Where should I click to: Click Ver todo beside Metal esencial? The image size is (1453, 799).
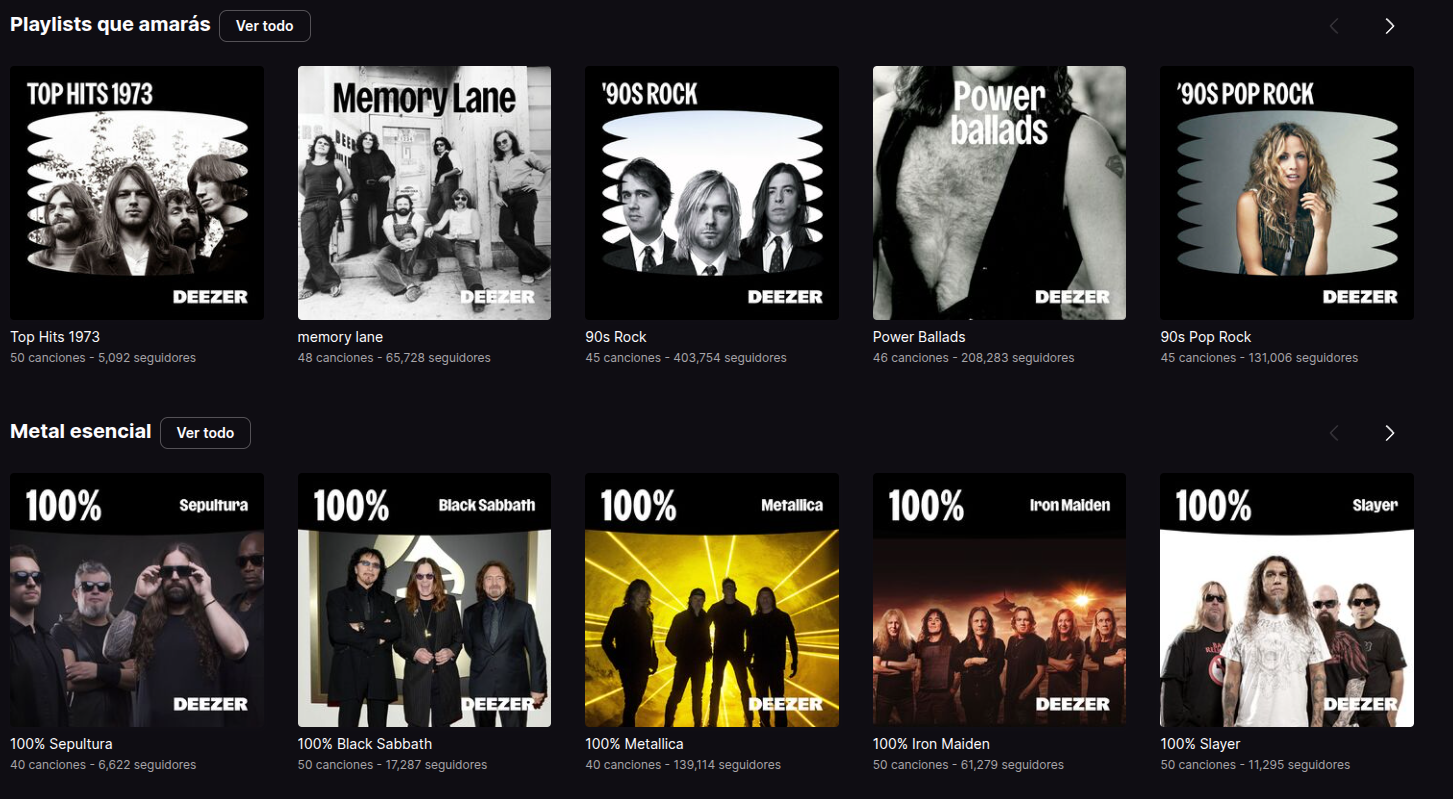pyautogui.click(x=205, y=433)
